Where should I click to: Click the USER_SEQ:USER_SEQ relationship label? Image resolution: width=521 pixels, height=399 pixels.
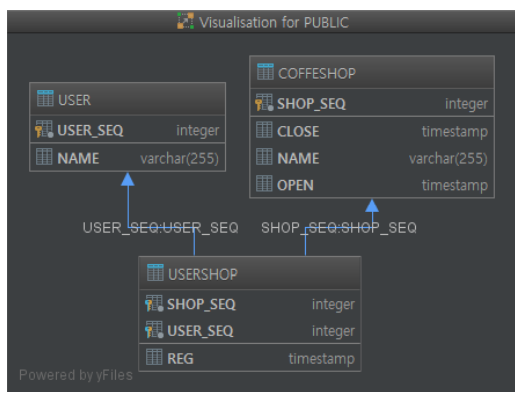160,228
